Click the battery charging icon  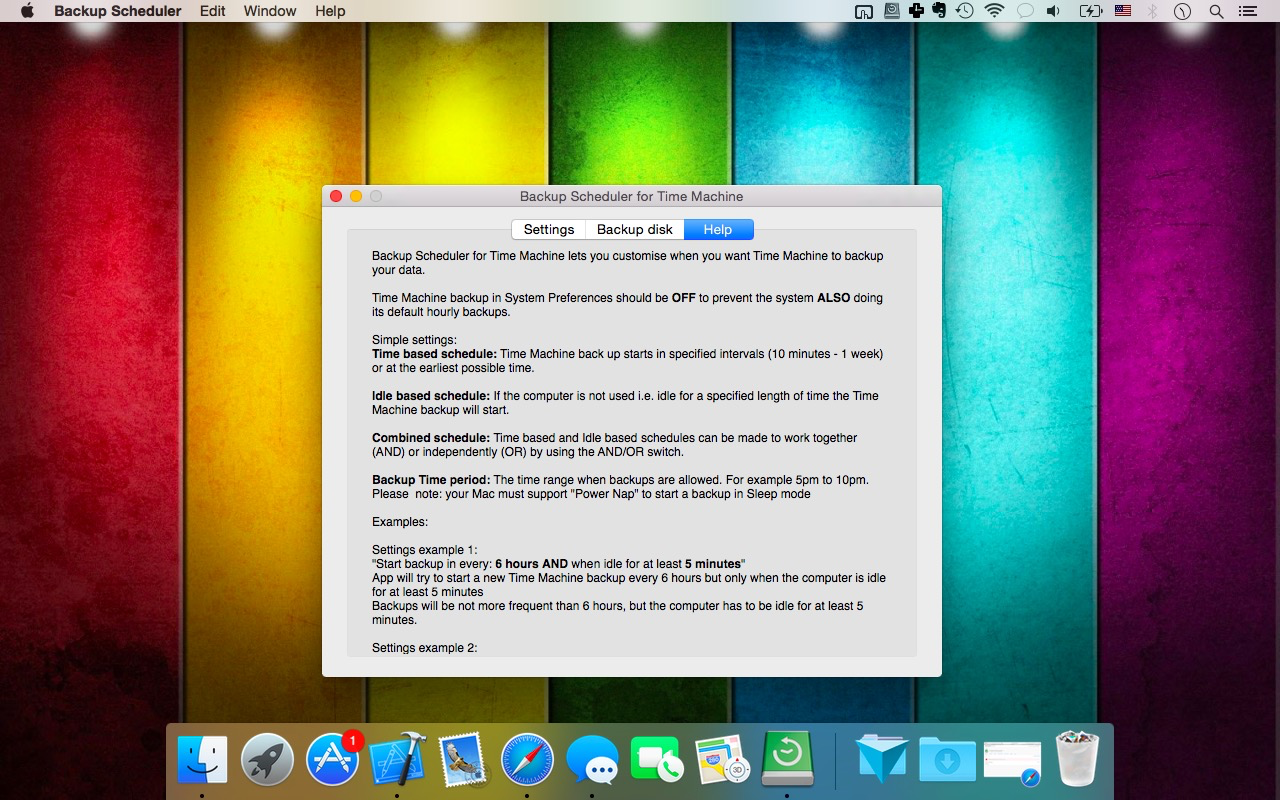(x=1091, y=11)
